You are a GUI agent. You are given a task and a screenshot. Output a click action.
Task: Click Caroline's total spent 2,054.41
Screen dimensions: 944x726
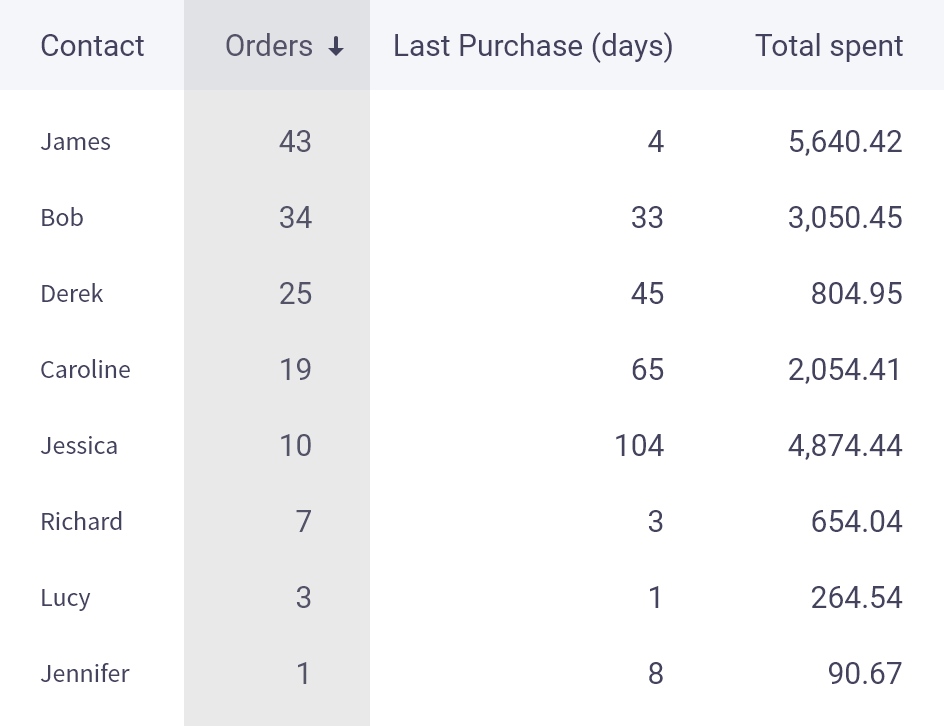845,370
